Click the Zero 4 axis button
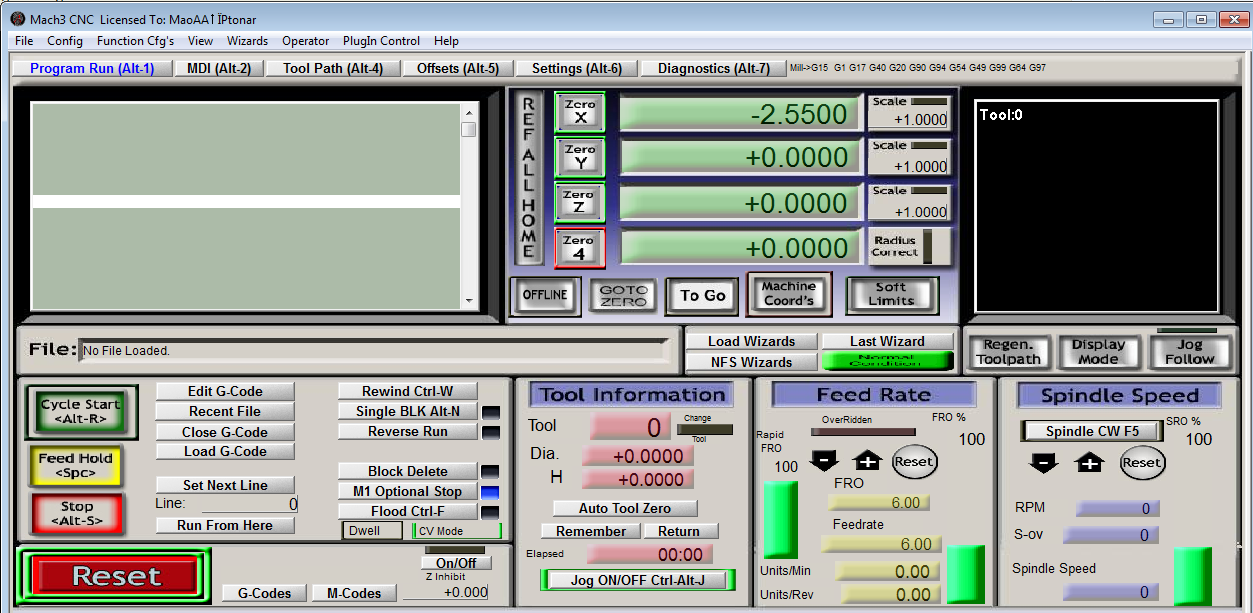 pos(580,248)
